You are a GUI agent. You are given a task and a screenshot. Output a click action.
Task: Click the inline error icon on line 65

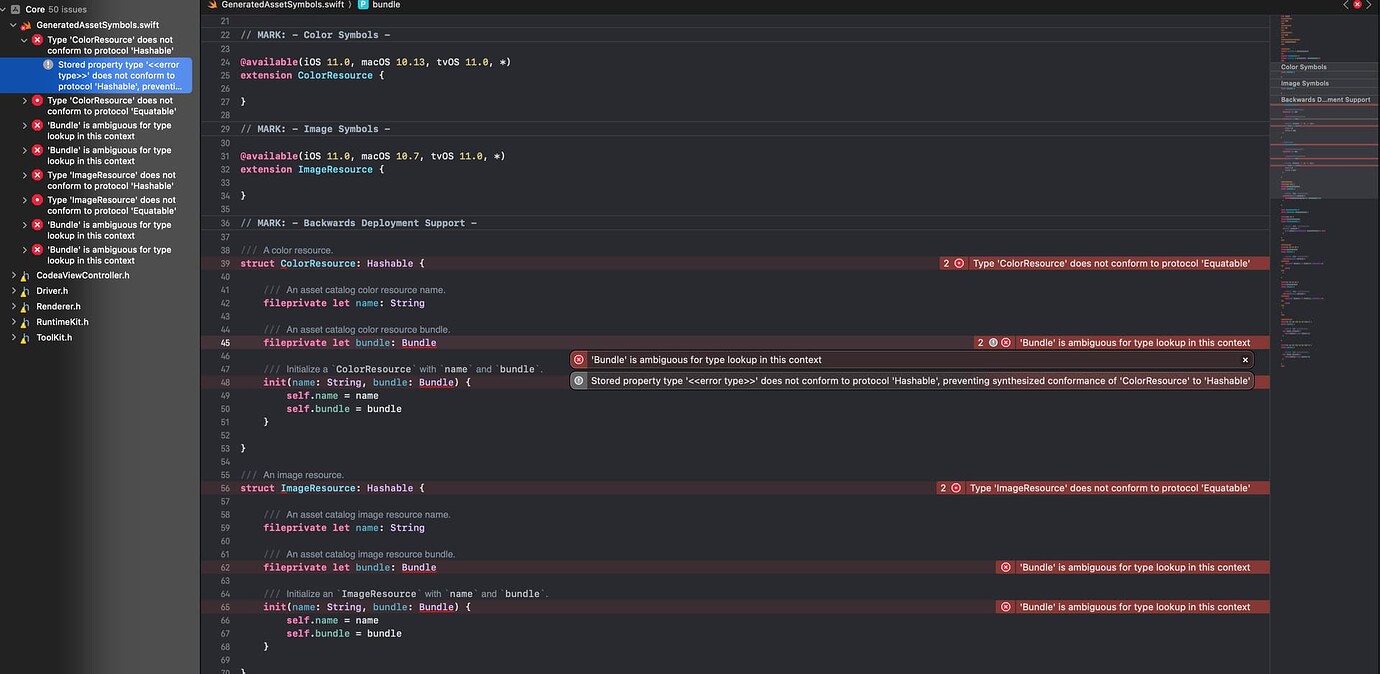pos(1006,607)
